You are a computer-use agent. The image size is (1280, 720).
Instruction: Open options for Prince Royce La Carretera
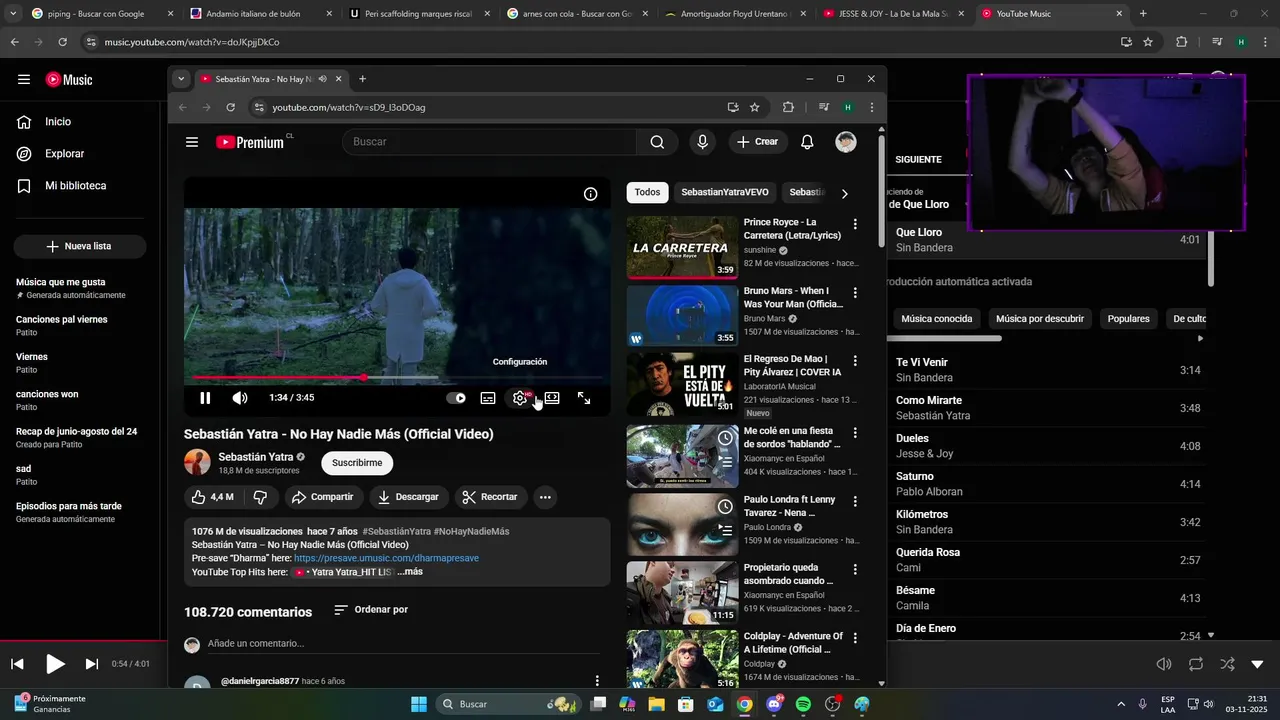[x=855, y=224]
